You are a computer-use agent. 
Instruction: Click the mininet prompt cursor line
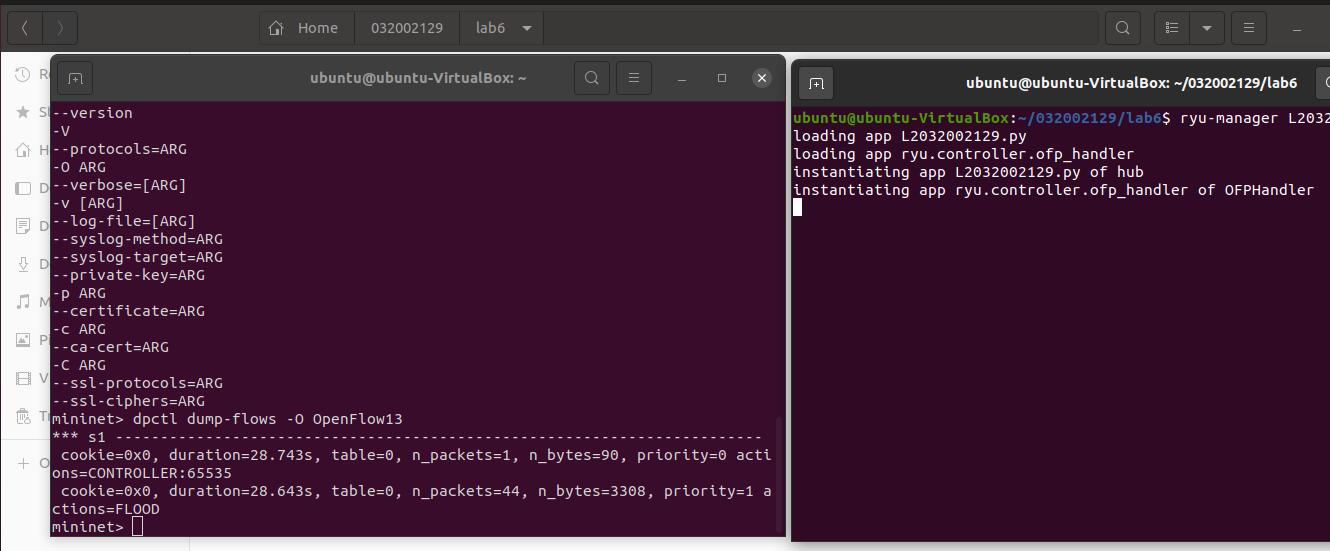[x=97, y=527]
